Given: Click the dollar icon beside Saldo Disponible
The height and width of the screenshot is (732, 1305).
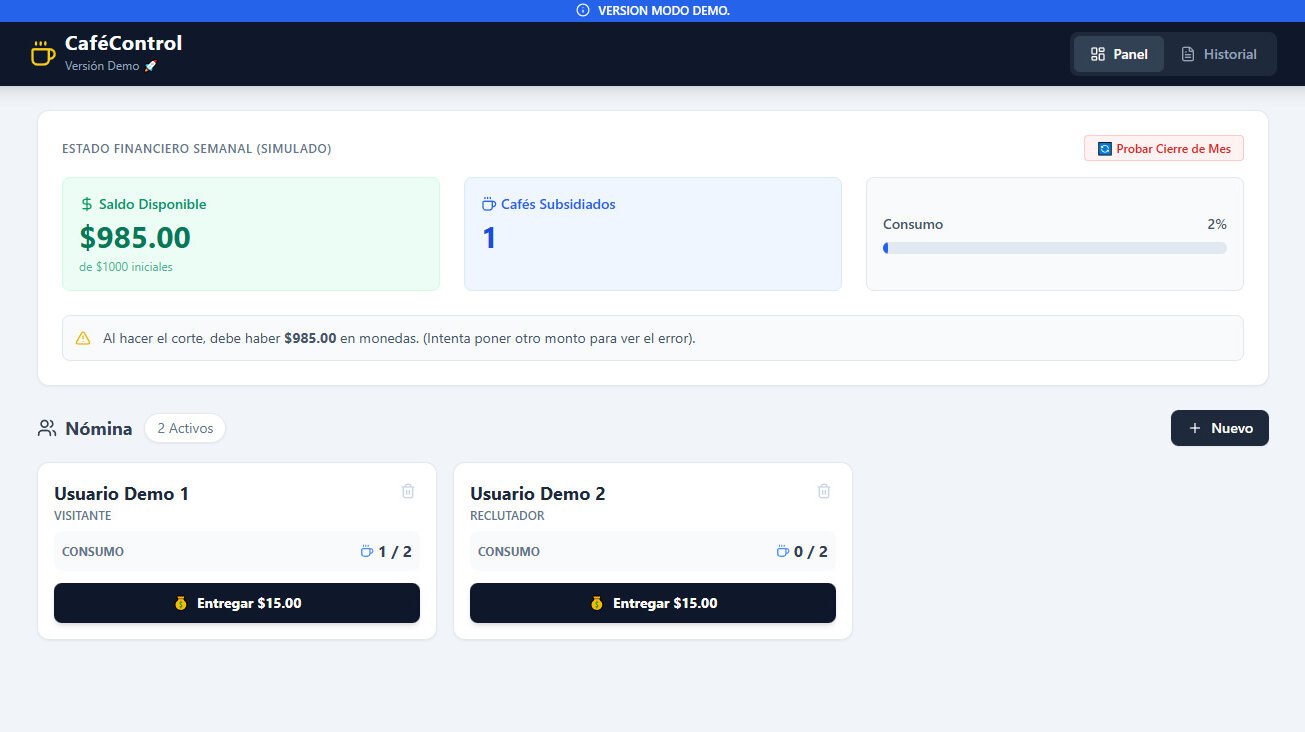Looking at the screenshot, I should (x=87, y=204).
